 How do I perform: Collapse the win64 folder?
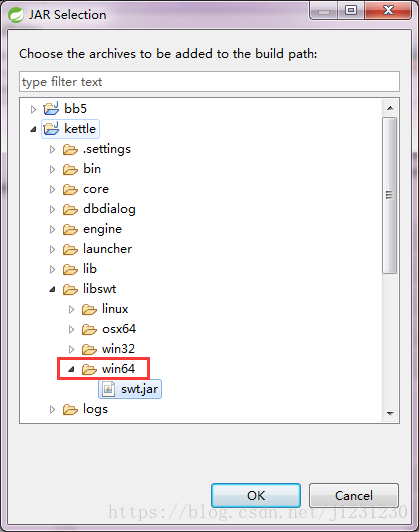pyautogui.click(x=71, y=369)
